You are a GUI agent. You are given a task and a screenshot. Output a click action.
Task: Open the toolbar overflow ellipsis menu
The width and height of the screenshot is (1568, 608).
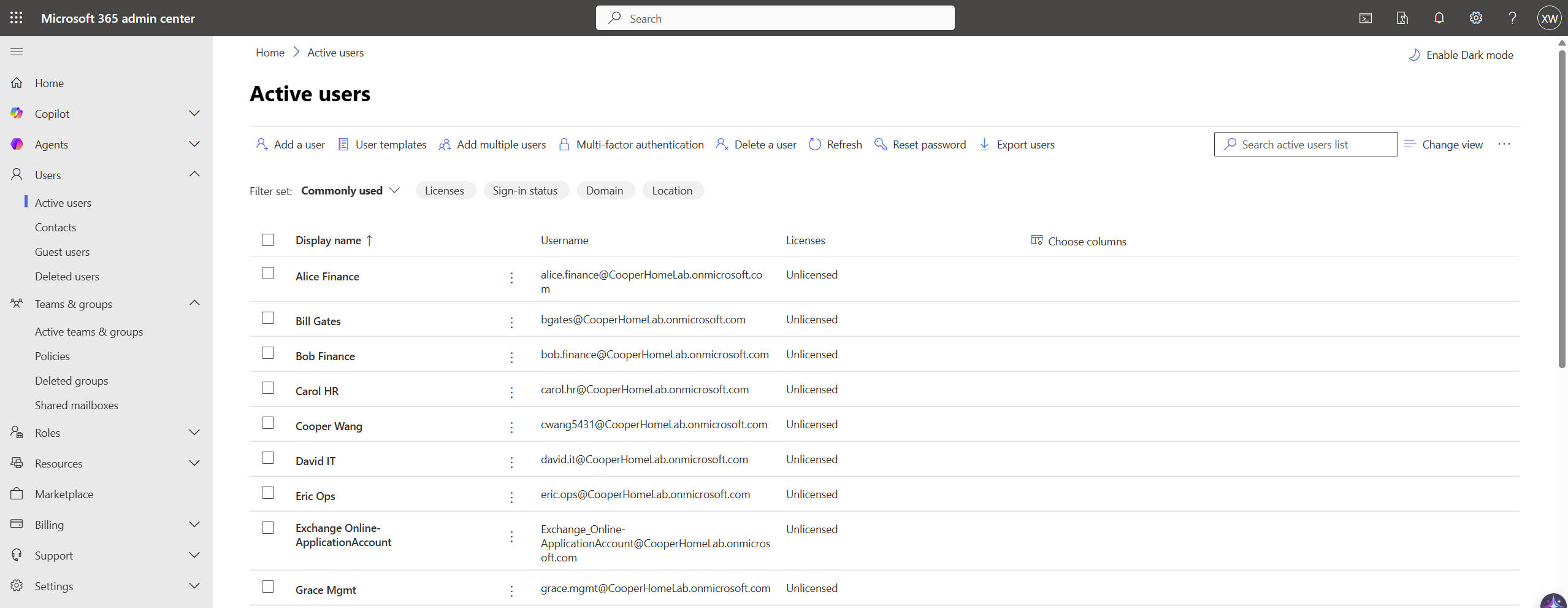(1504, 144)
